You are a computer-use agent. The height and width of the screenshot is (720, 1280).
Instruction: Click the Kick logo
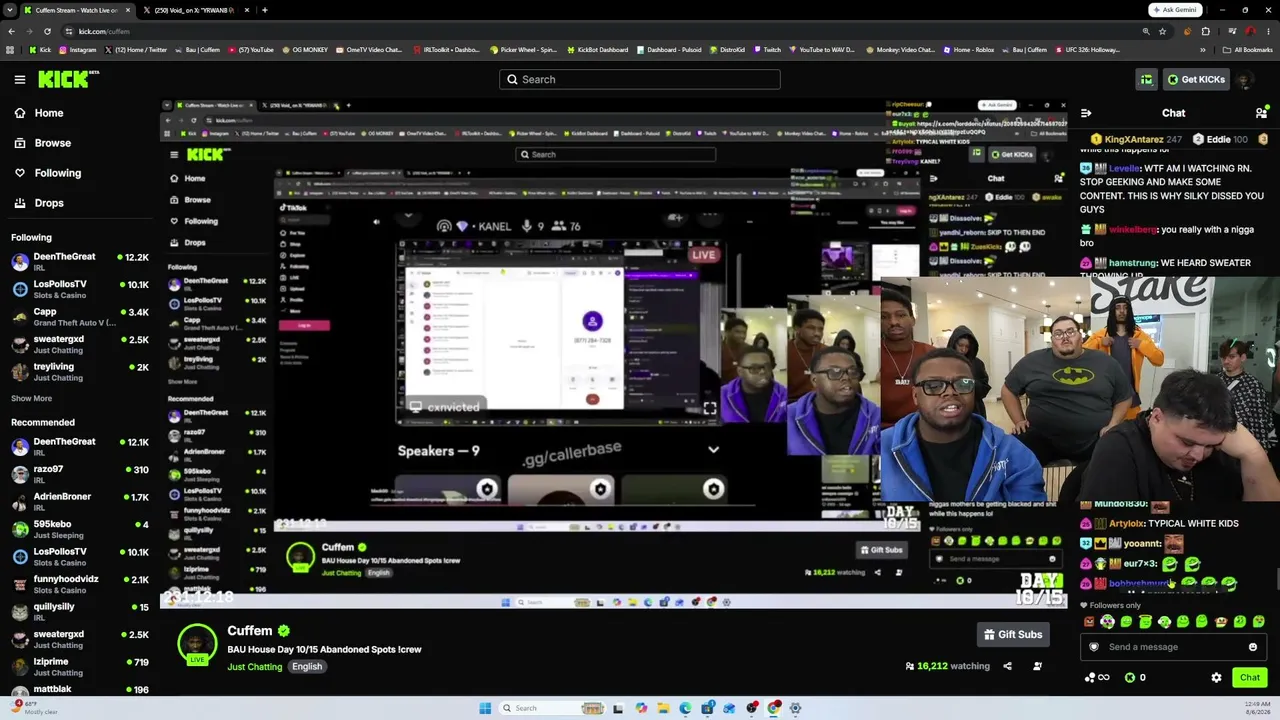[x=68, y=79]
